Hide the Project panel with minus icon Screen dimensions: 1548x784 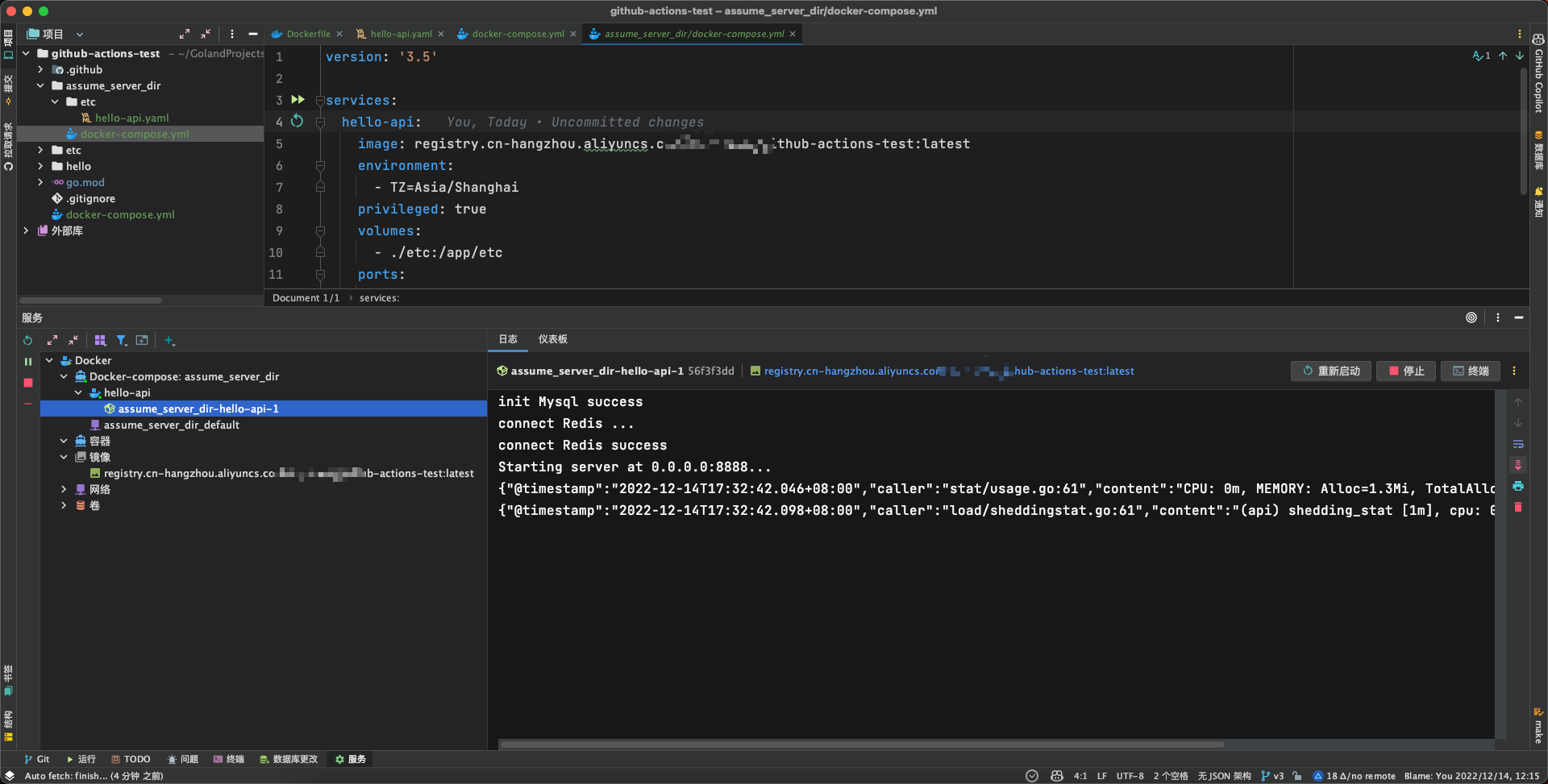253,34
